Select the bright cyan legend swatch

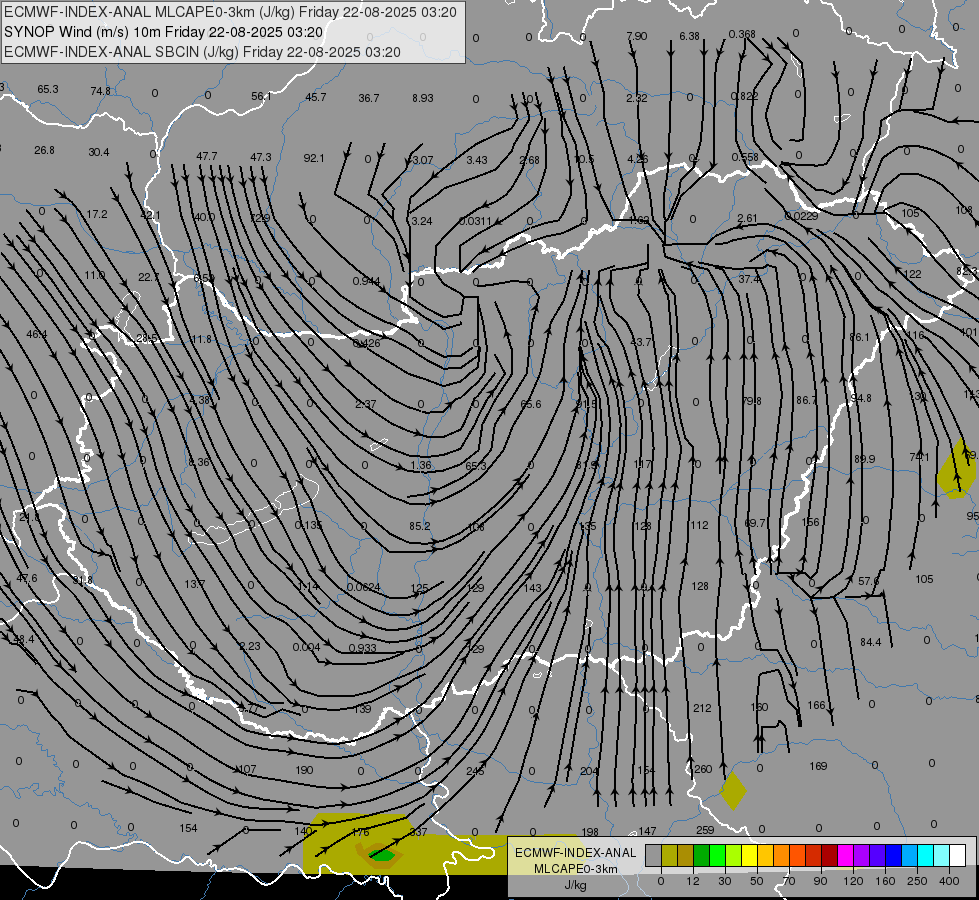[926, 856]
